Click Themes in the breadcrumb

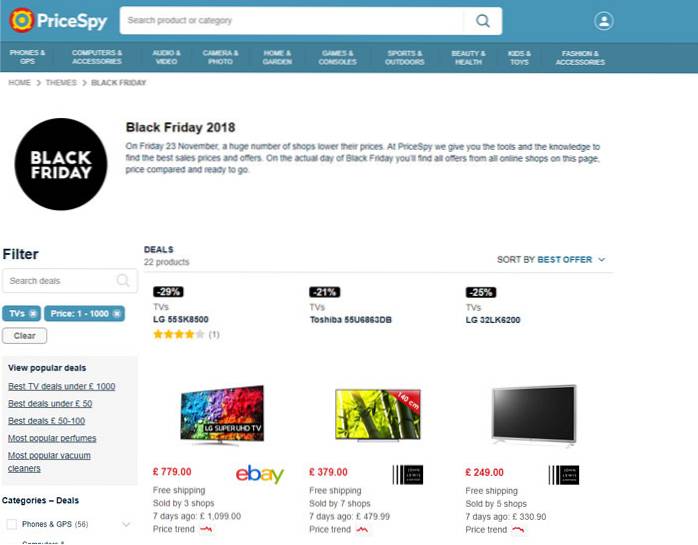(61, 83)
